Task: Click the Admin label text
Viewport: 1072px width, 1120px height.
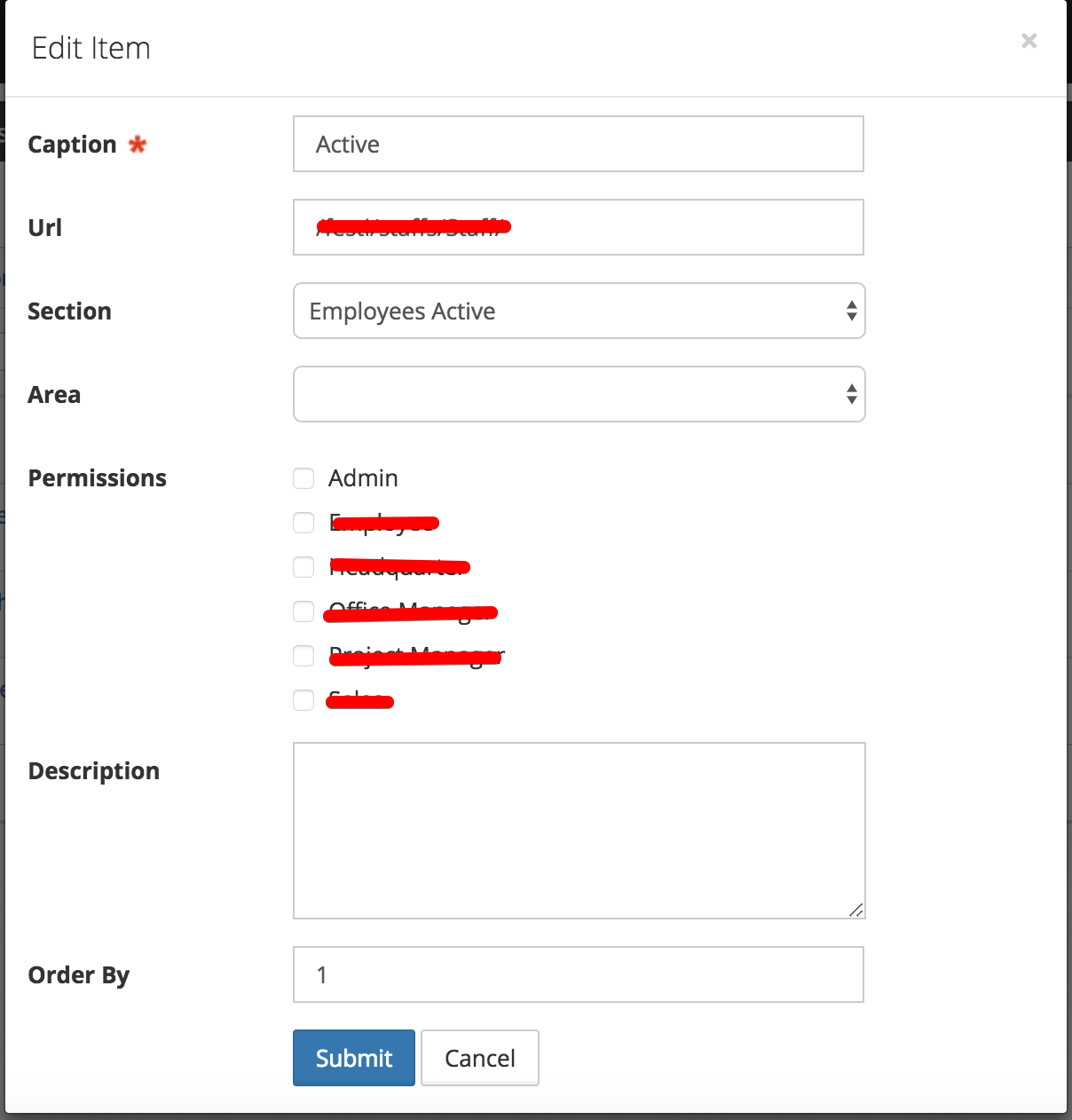Action: pyautogui.click(x=363, y=478)
